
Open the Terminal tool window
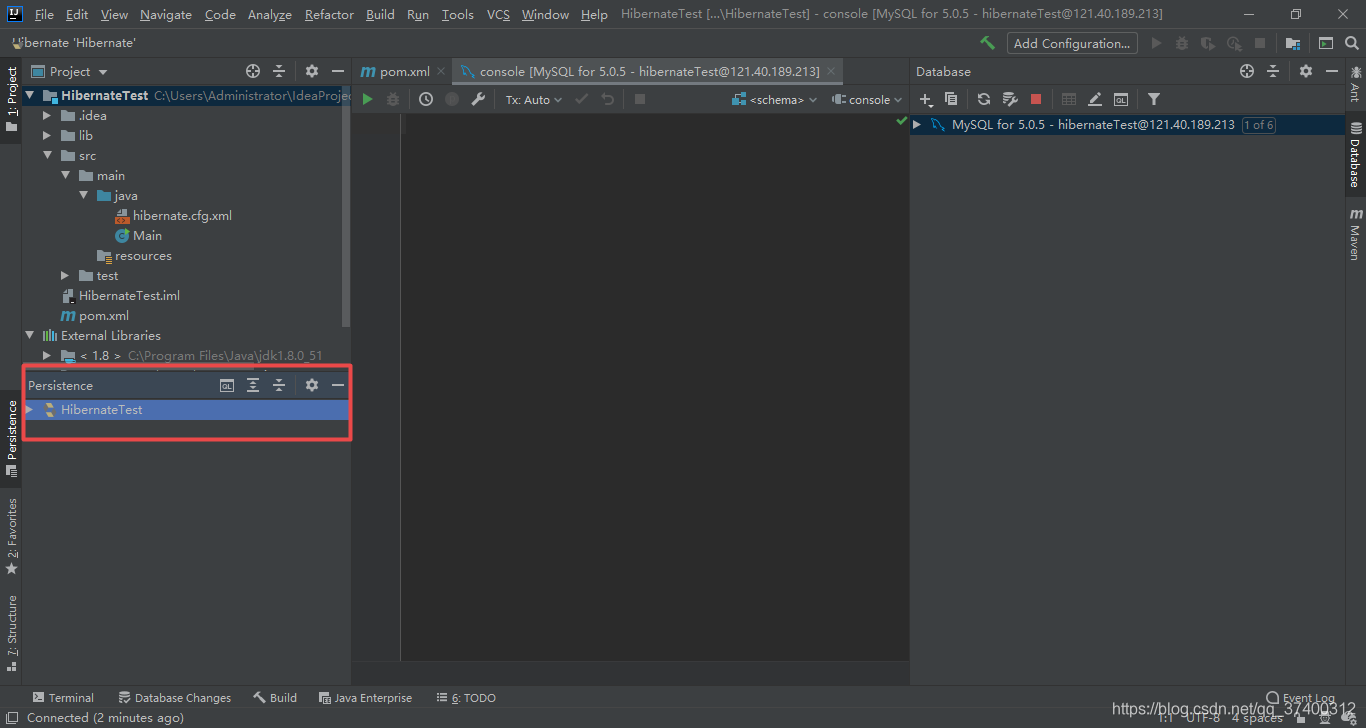[63, 698]
